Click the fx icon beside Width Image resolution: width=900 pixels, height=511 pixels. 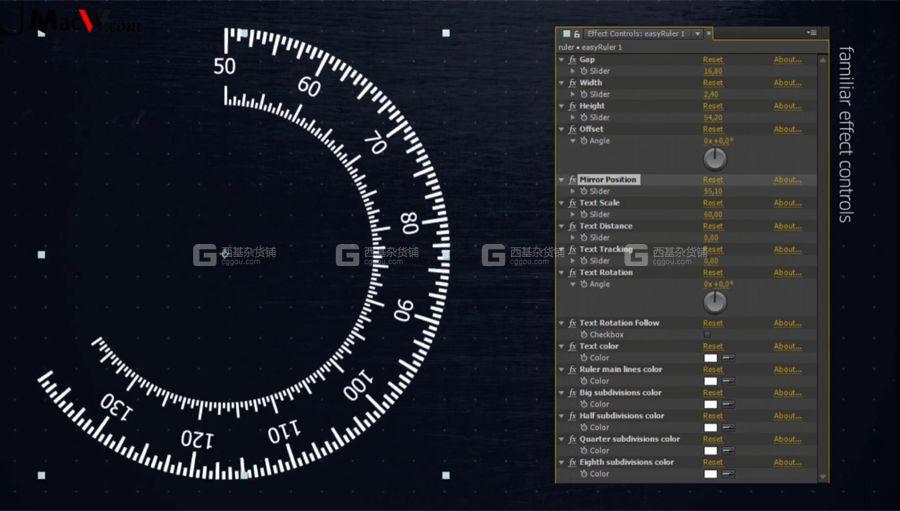[x=572, y=83]
